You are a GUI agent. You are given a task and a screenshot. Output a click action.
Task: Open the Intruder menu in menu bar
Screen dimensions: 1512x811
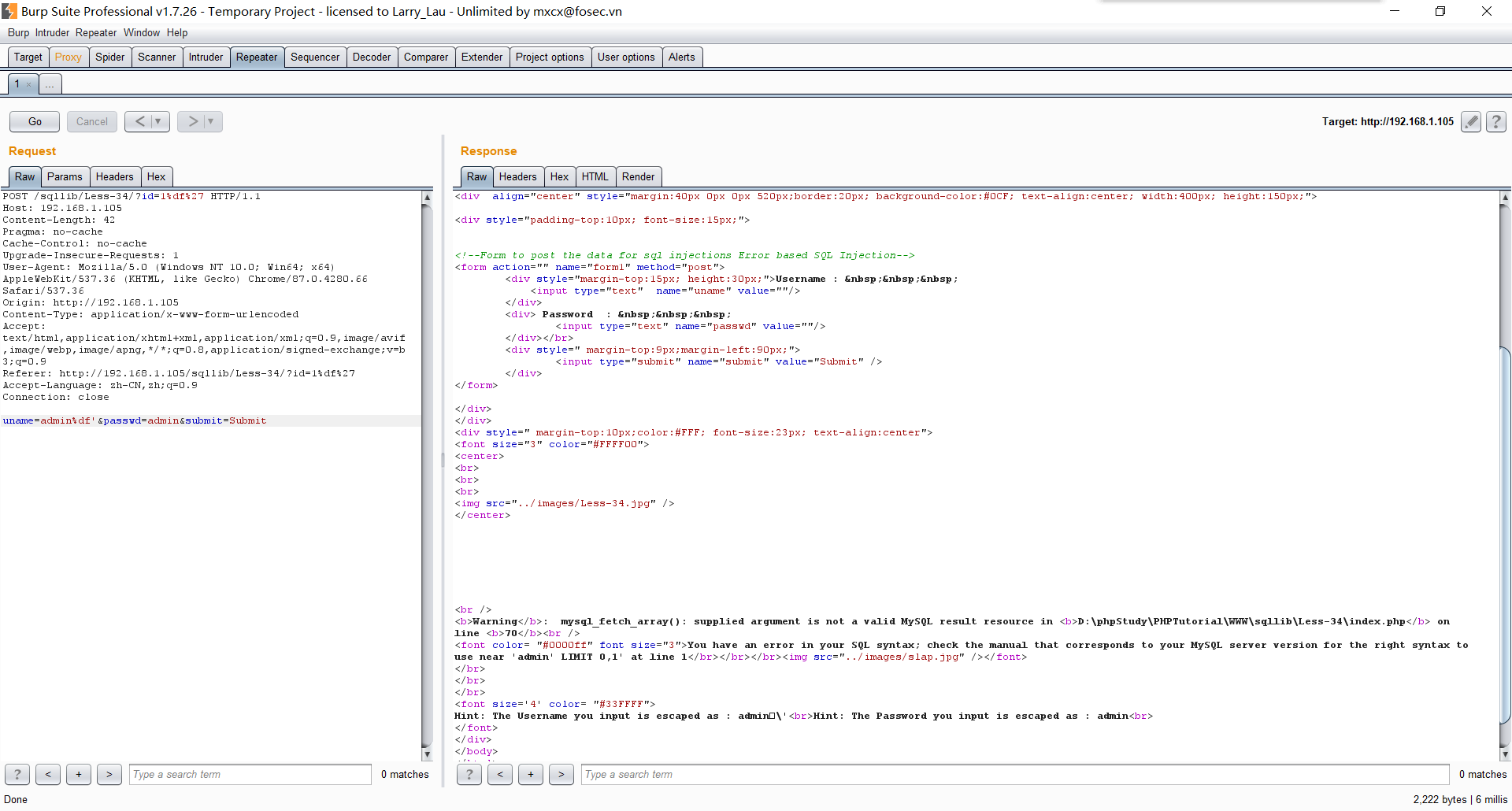tap(52, 32)
